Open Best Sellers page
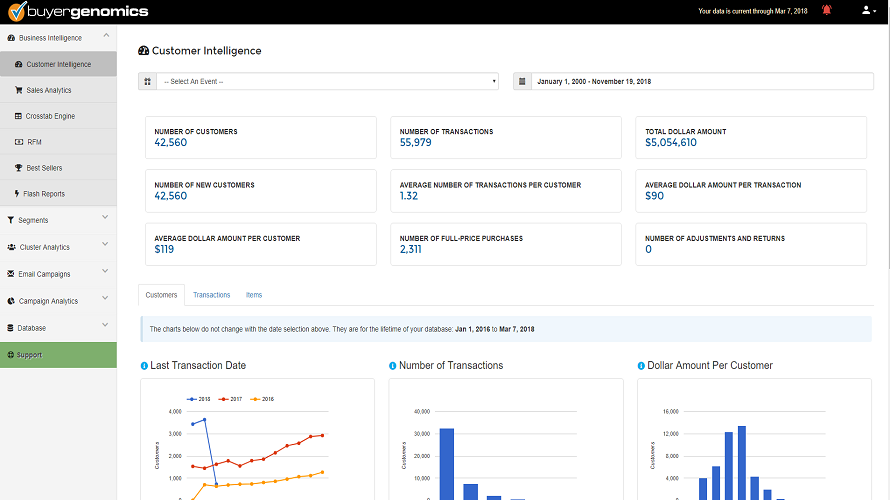This screenshot has height=500, width=890. 58,168
